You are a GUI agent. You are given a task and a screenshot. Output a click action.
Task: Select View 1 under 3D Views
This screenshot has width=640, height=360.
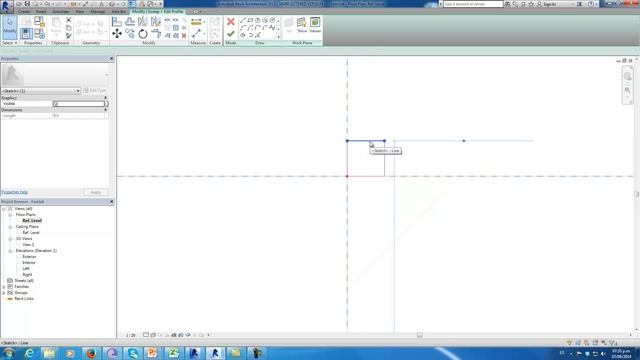pyautogui.click(x=28, y=245)
